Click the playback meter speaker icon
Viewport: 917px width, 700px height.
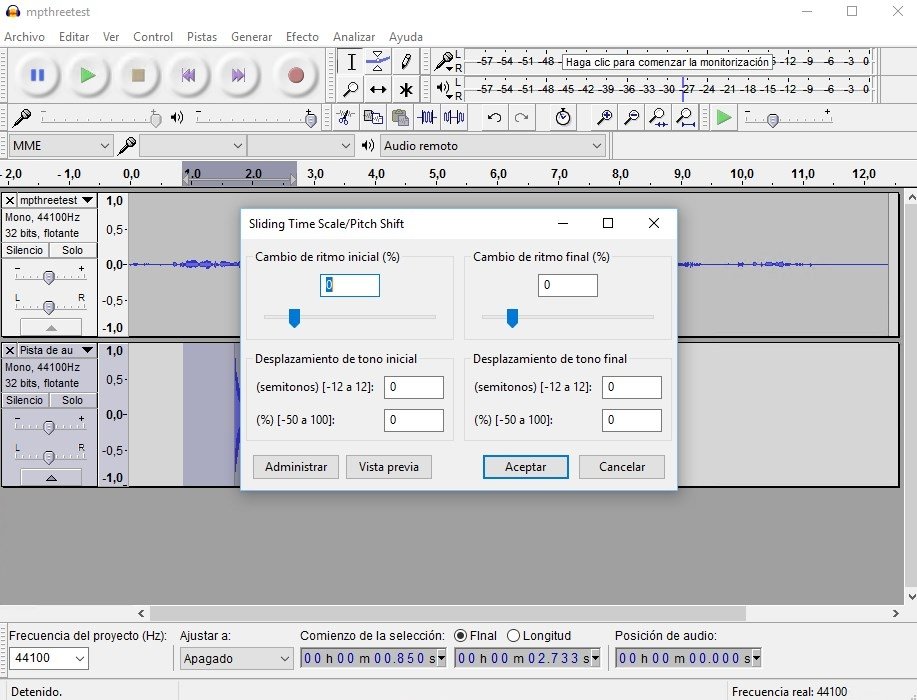click(443, 89)
